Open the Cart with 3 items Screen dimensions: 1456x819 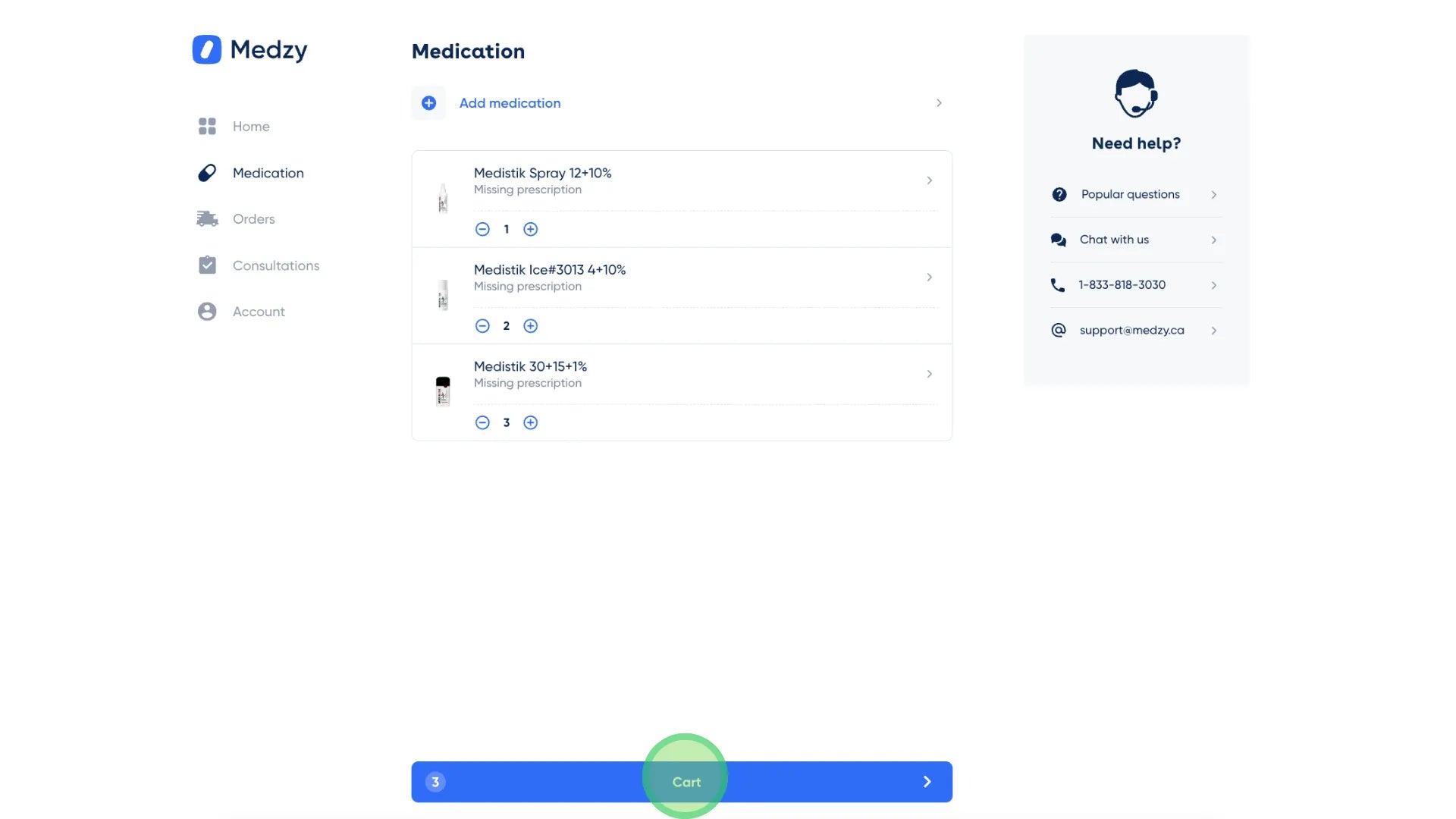(x=685, y=781)
